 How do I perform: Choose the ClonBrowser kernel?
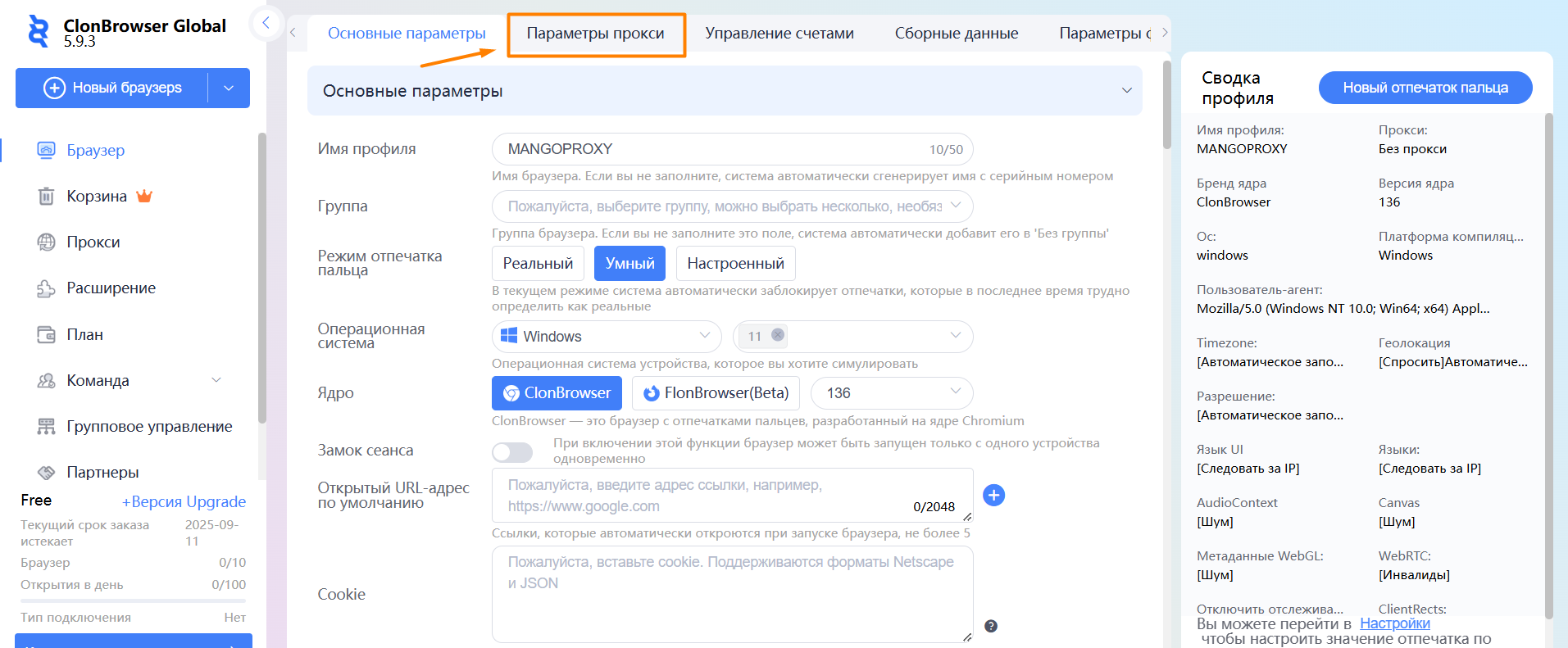[557, 393]
